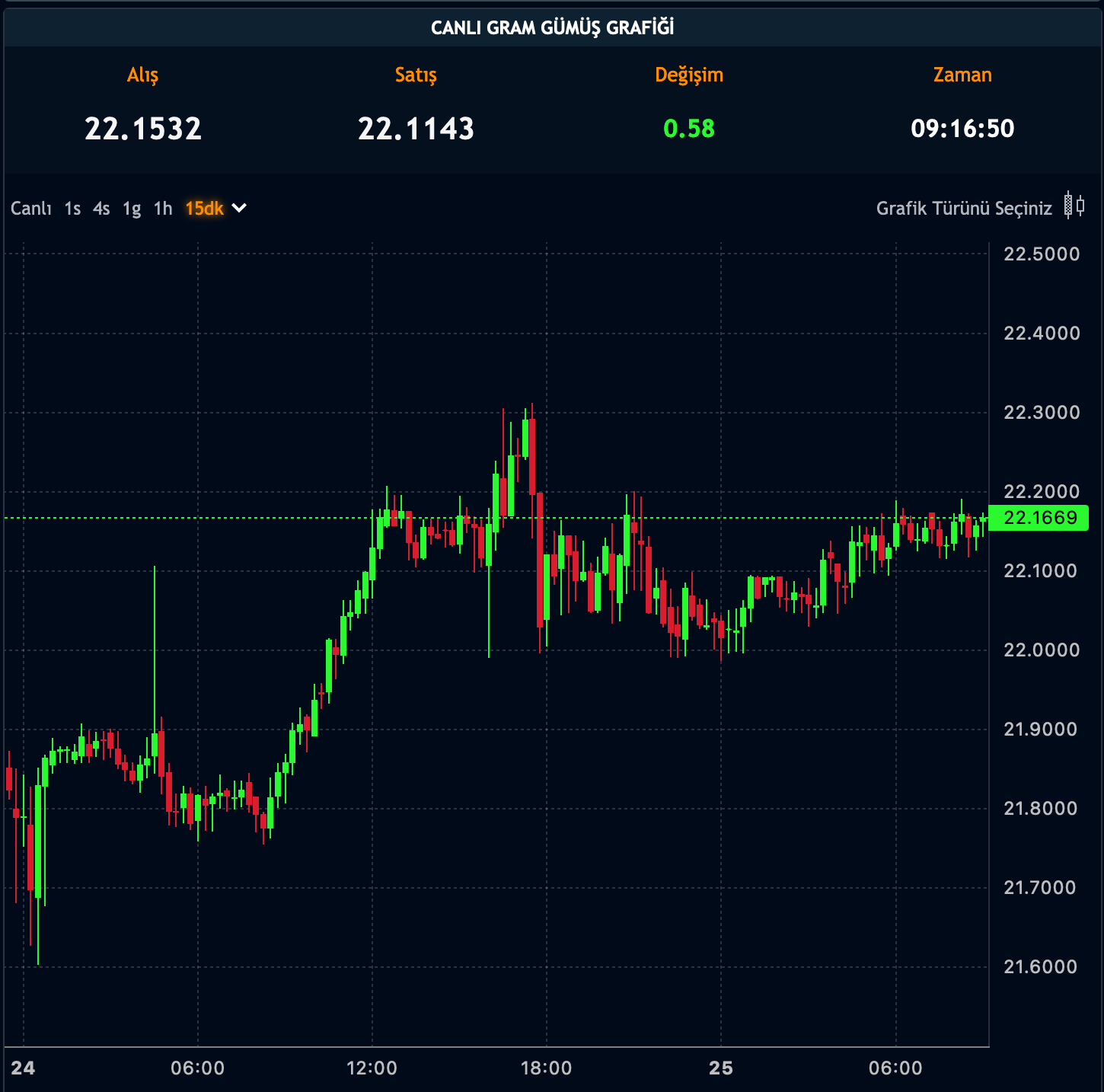Click the 22.5000 price axis label

point(1042,254)
